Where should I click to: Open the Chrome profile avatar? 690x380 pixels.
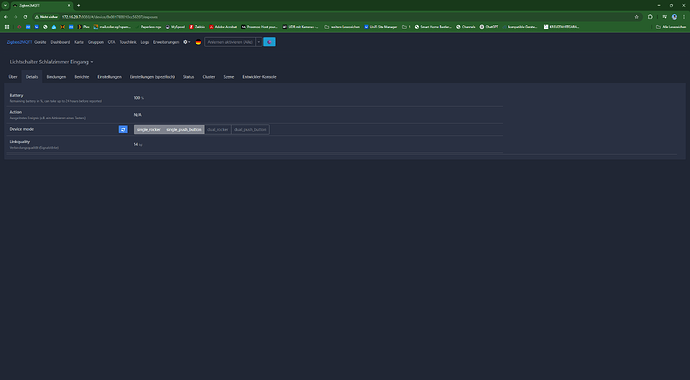674,17
